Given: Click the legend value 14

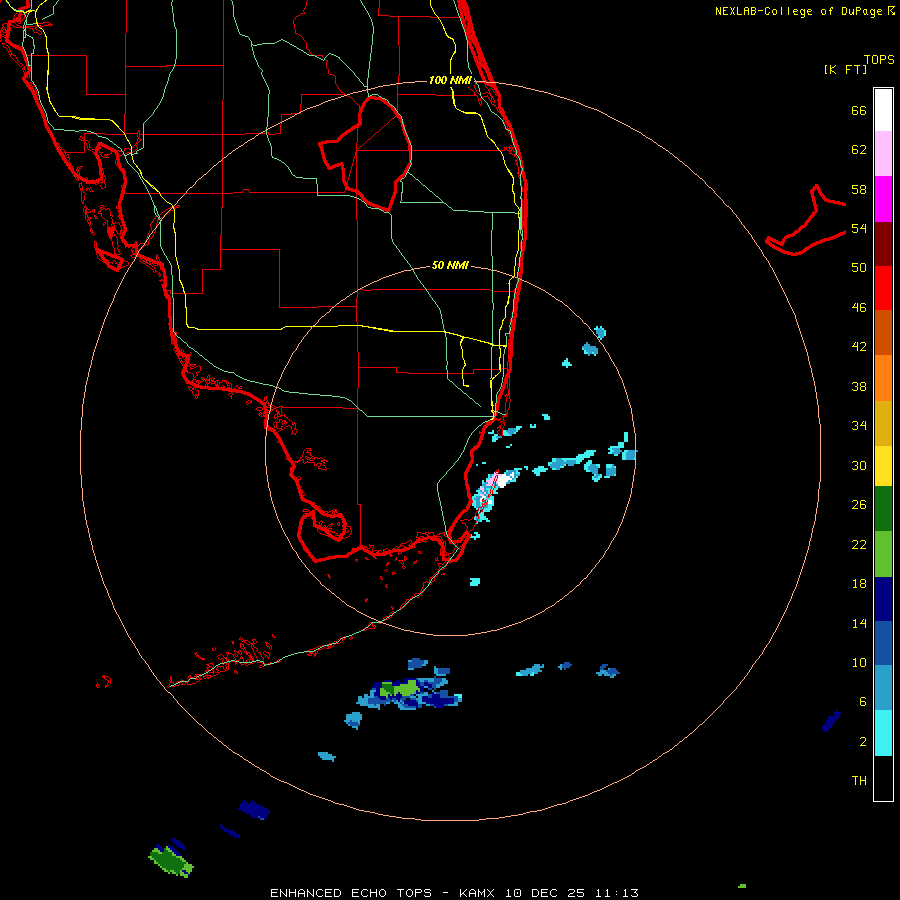Looking at the screenshot, I should (859, 623).
